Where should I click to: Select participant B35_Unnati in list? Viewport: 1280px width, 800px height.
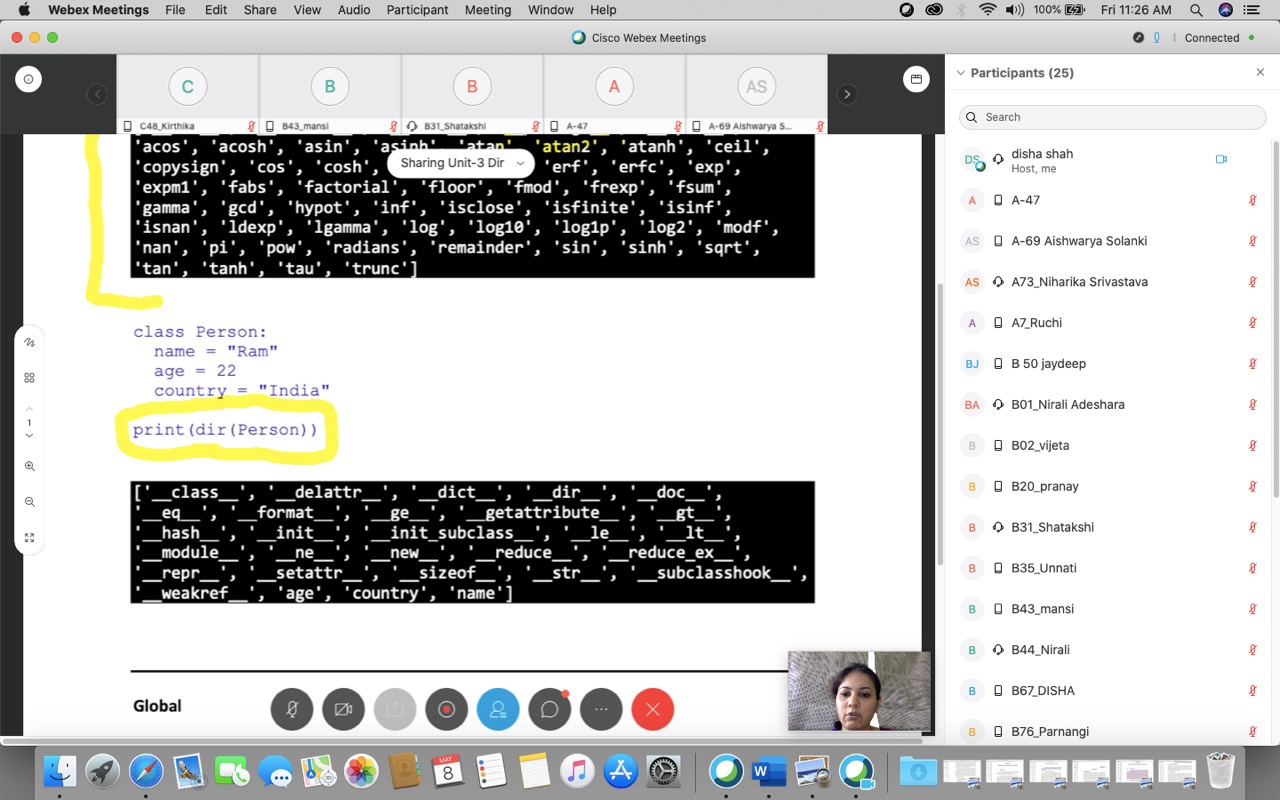(1108, 568)
